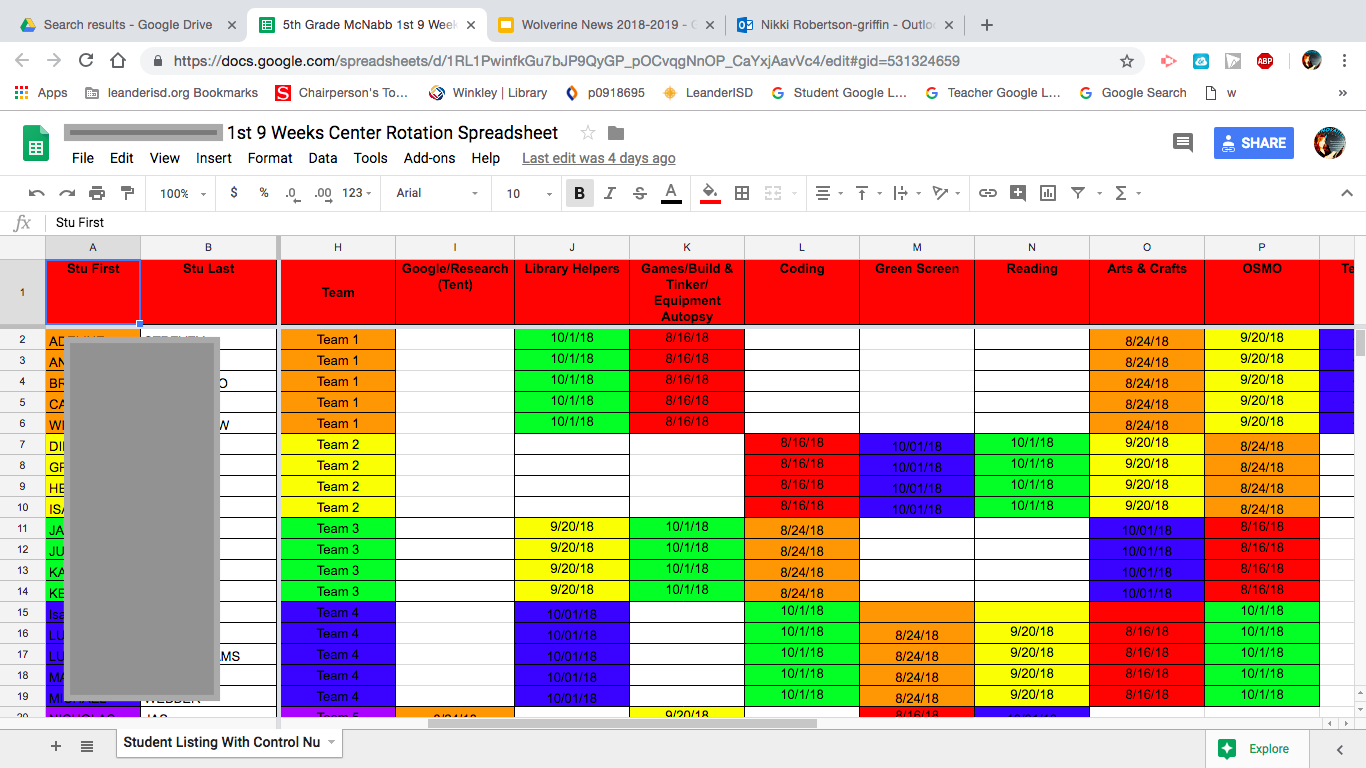Open the zoom 100% dropdown
Viewport: 1366px width, 768px height.
[x=183, y=193]
